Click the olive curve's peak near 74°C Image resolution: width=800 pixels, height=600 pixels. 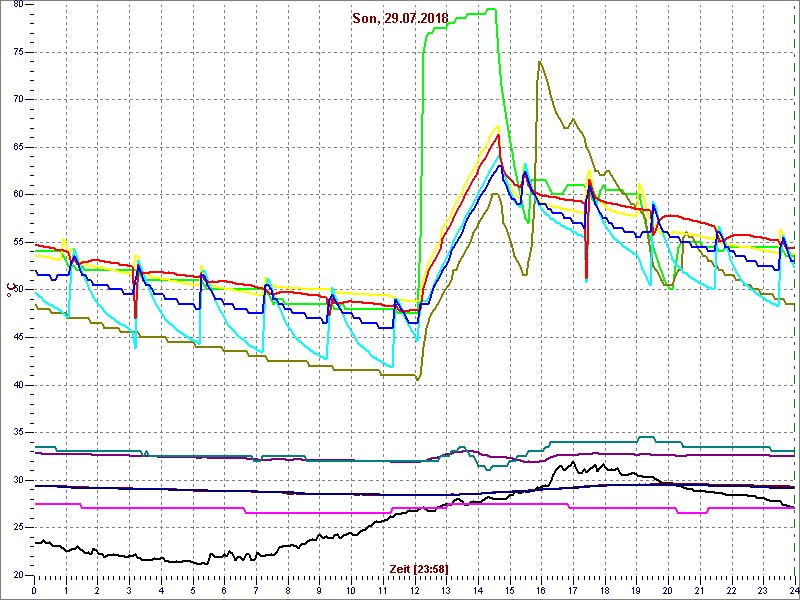coord(539,62)
